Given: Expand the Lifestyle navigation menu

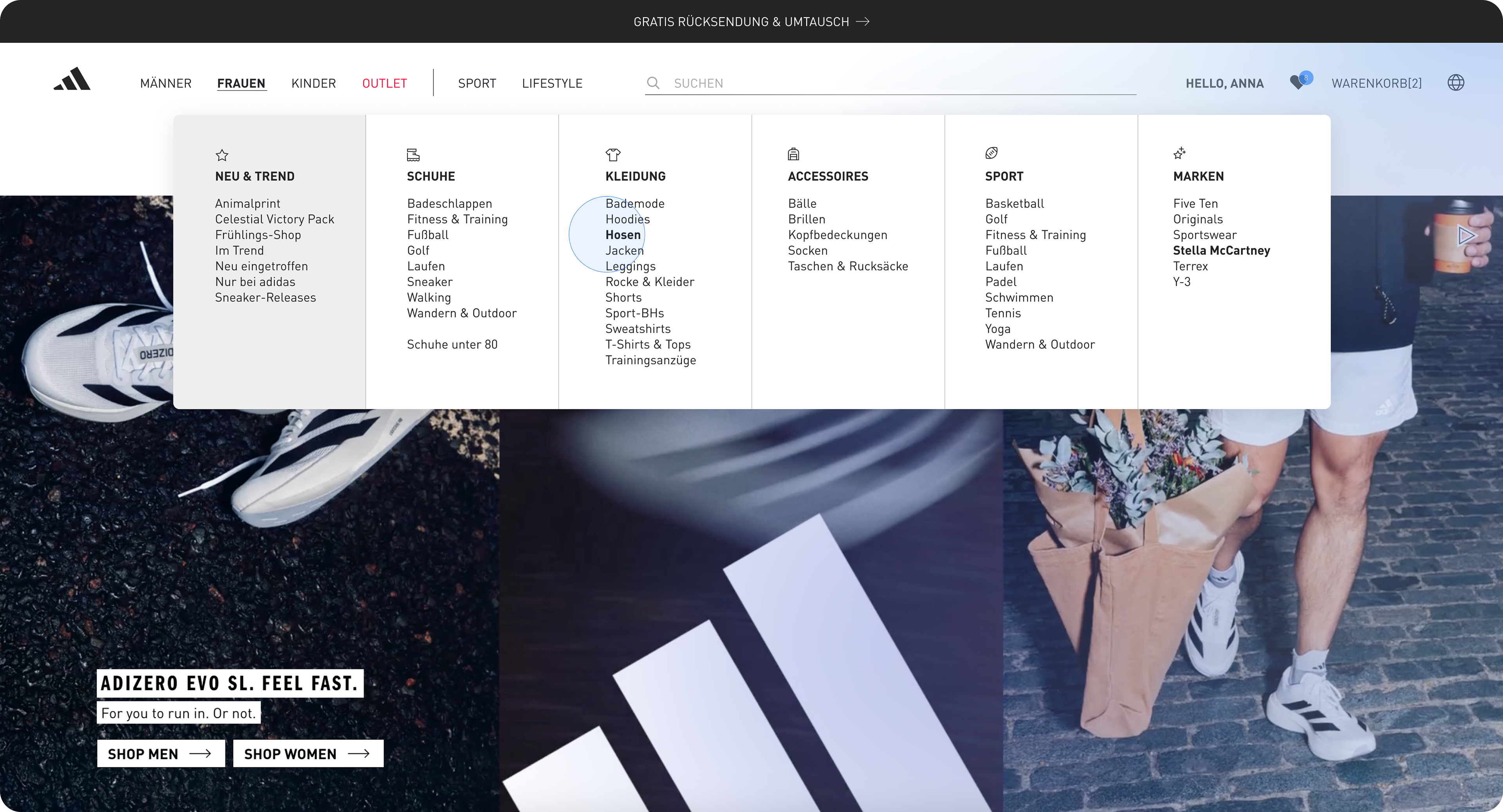Looking at the screenshot, I should click(552, 83).
